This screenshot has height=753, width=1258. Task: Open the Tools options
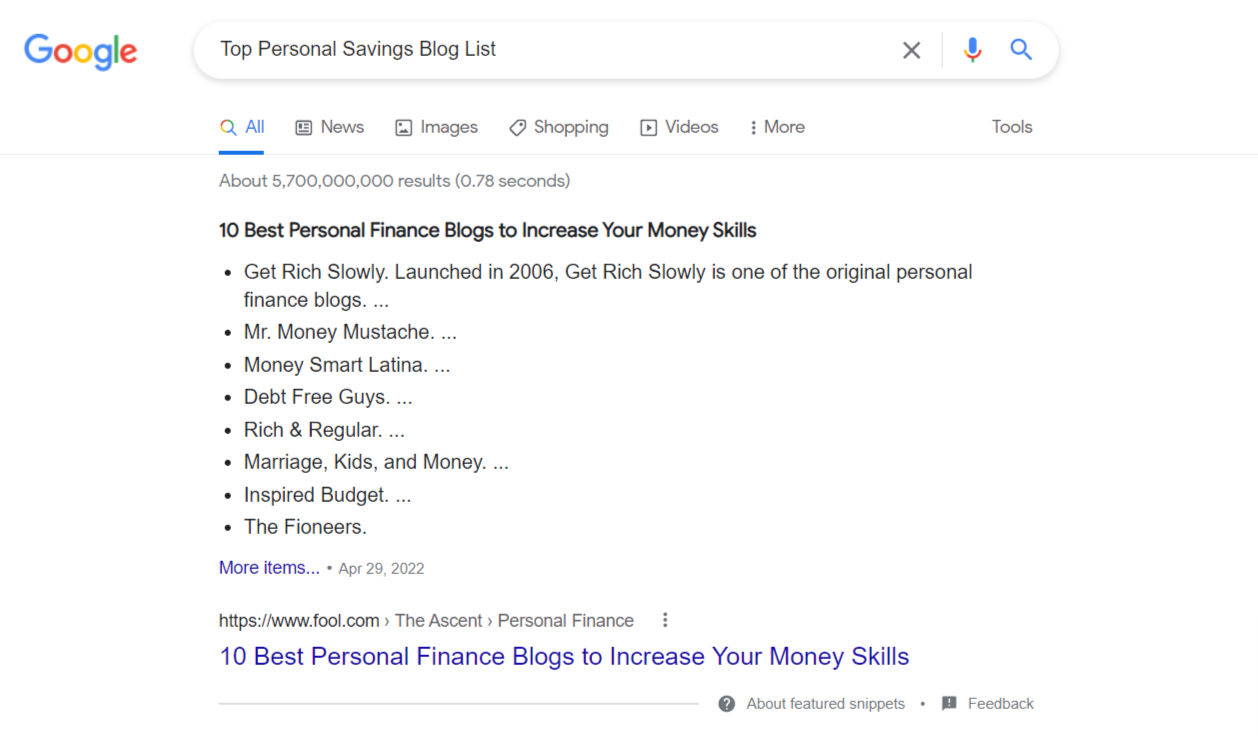point(1012,127)
